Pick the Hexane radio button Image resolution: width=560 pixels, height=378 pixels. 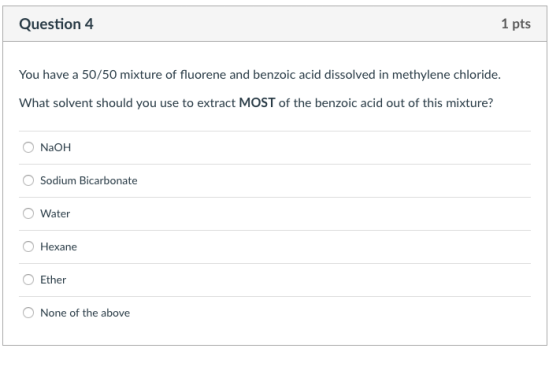click(x=28, y=247)
